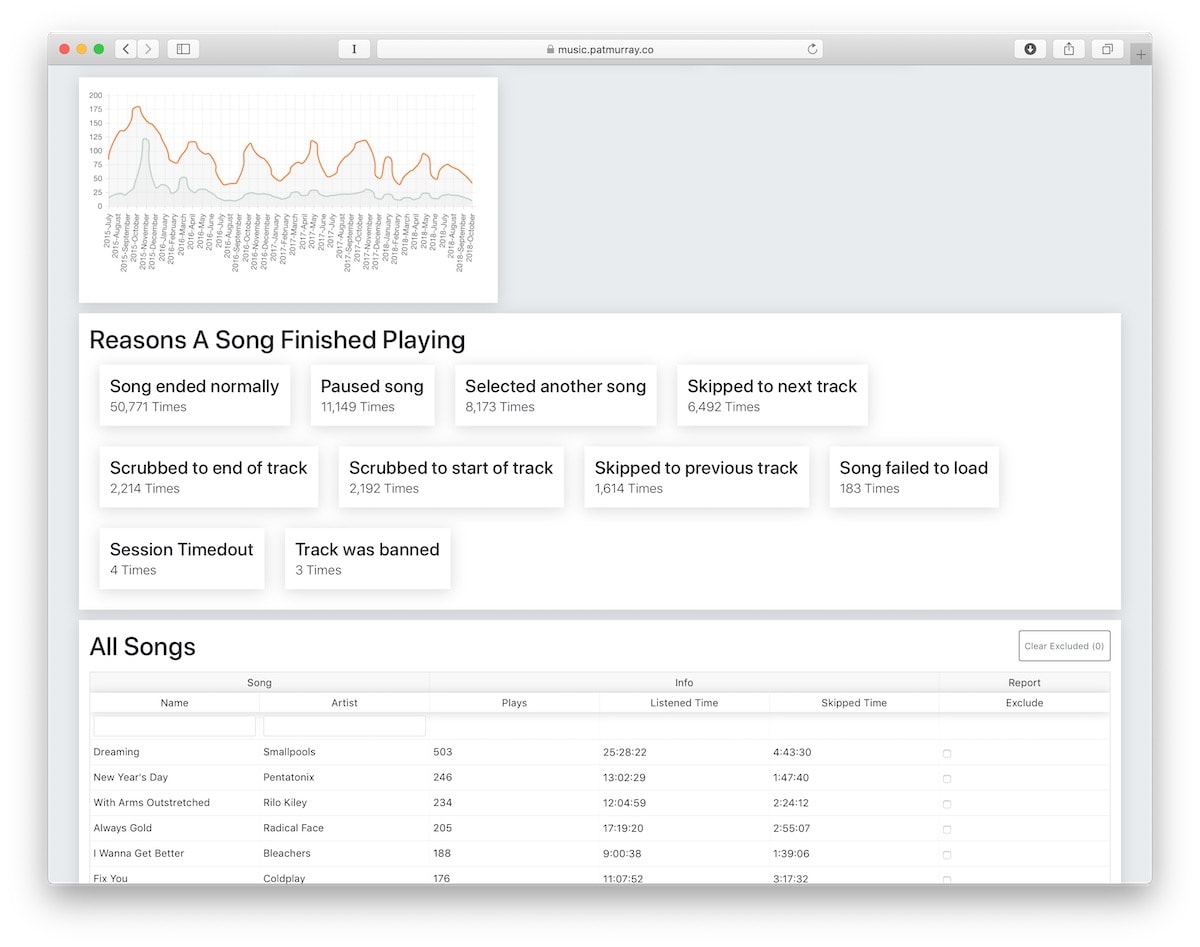The width and height of the screenshot is (1200, 947).
Task: Click the "Skipped to next track" card
Action: [x=772, y=395]
